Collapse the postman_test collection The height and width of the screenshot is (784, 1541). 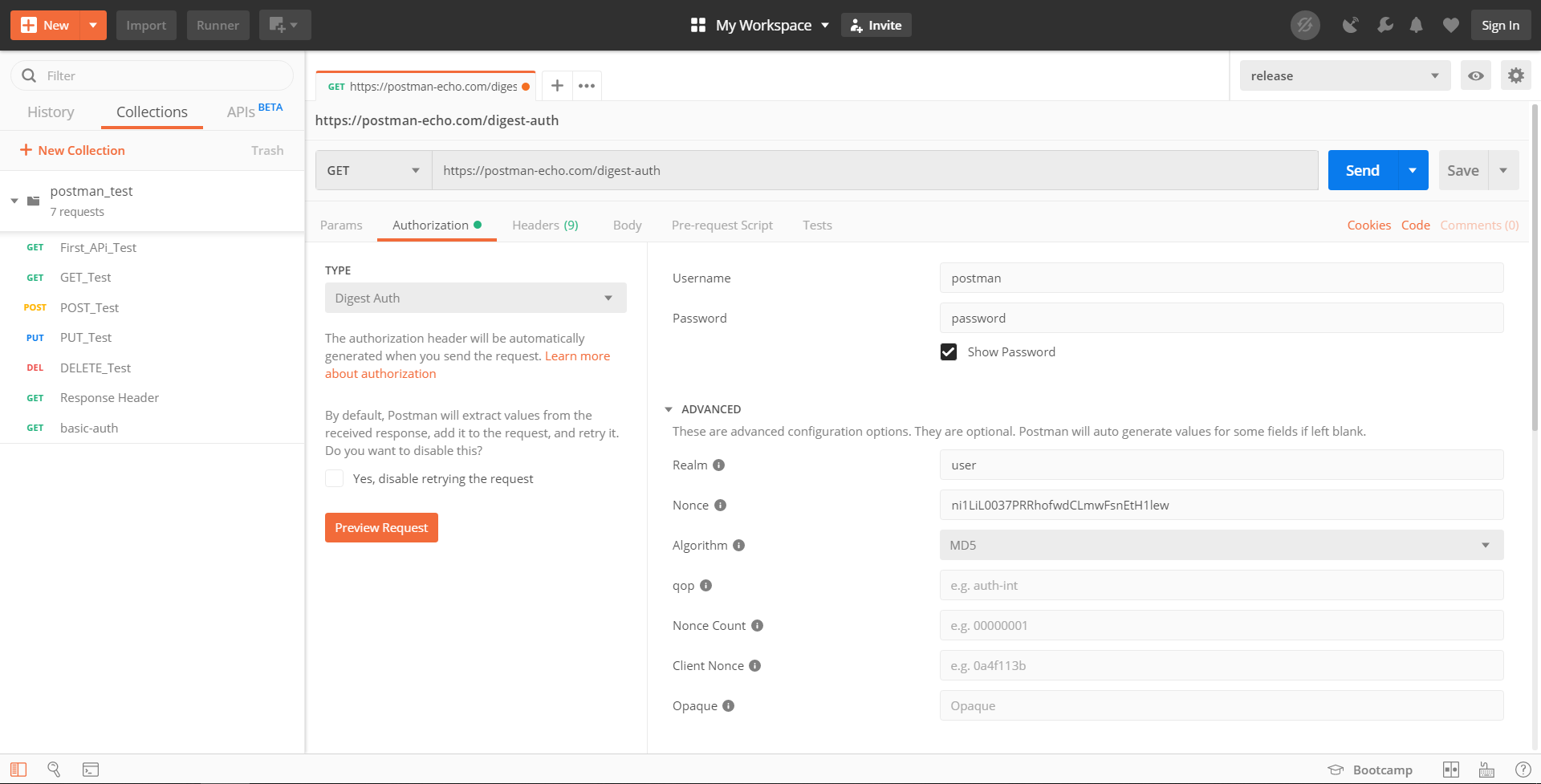[14, 201]
